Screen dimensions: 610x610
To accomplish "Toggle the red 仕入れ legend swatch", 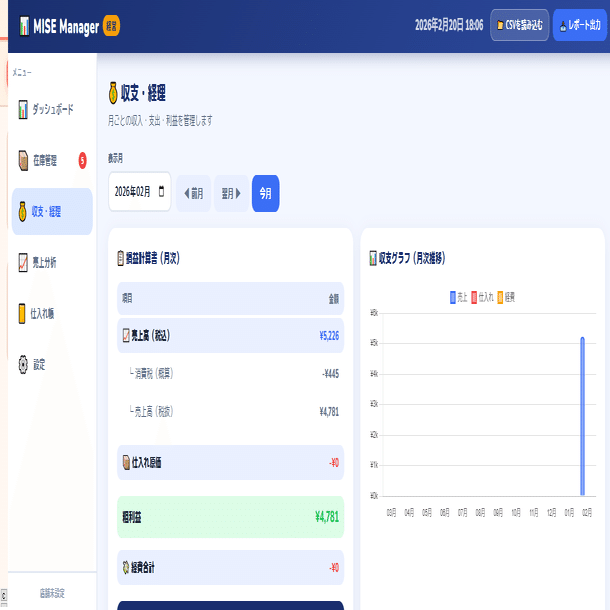I will pyautogui.click(x=474, y=297).
